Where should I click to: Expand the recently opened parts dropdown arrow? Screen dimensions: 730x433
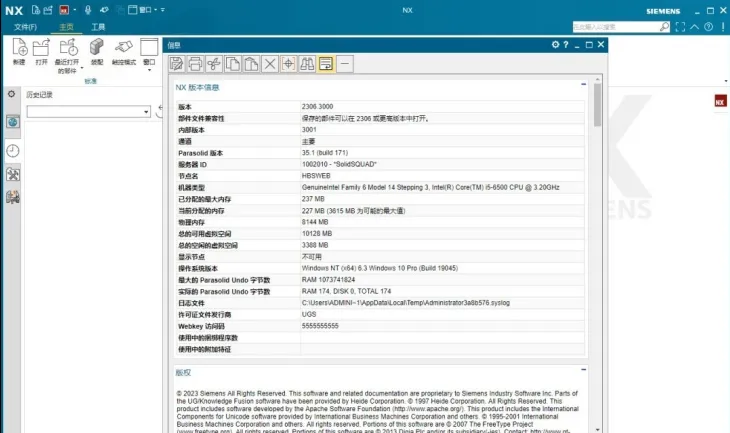click(82, 68)
